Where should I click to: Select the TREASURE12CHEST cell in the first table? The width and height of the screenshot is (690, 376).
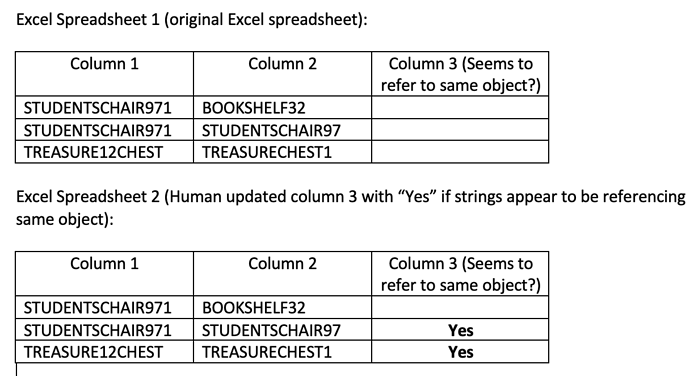tap(104, 152)
